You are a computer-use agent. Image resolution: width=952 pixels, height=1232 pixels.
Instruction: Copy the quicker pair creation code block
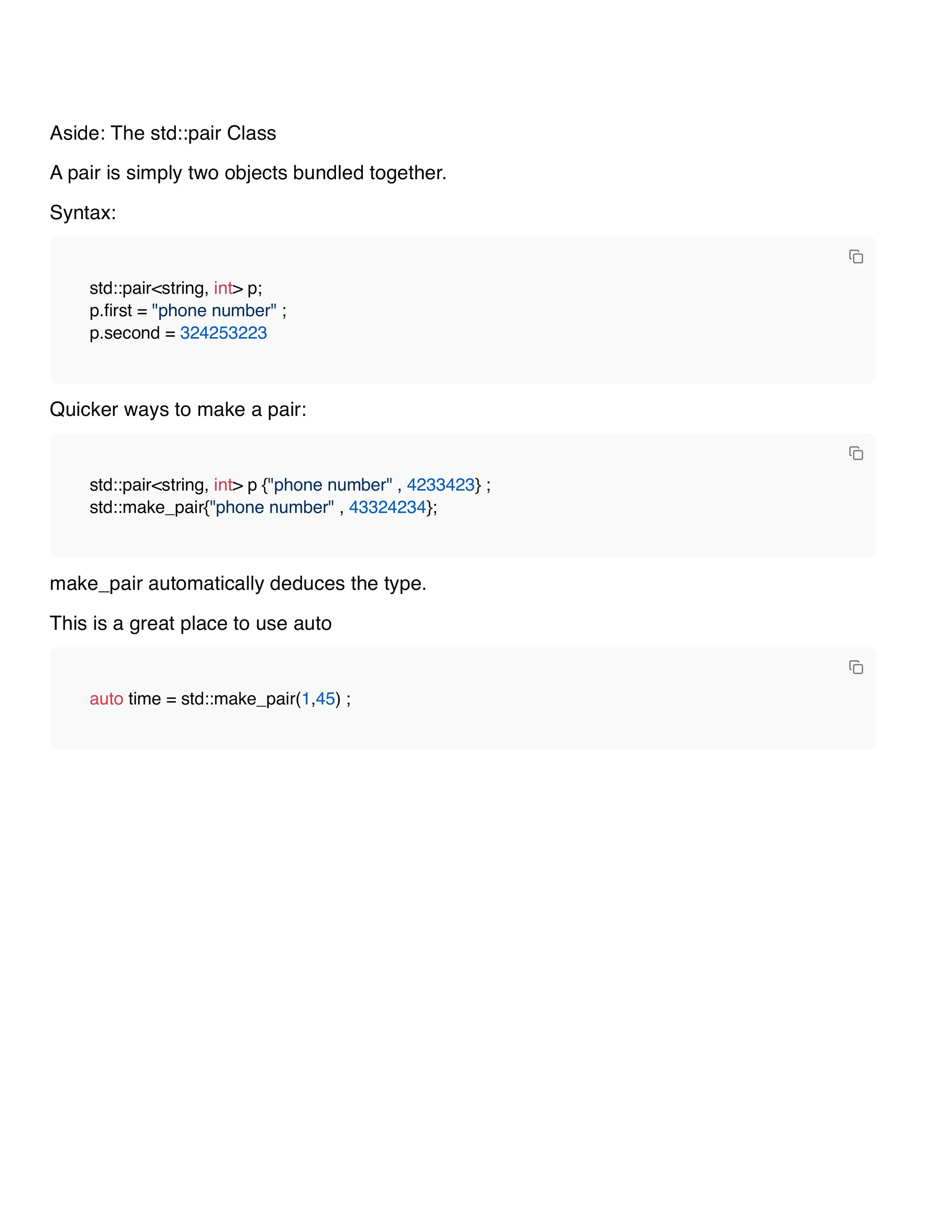click(x=856, y=454)
